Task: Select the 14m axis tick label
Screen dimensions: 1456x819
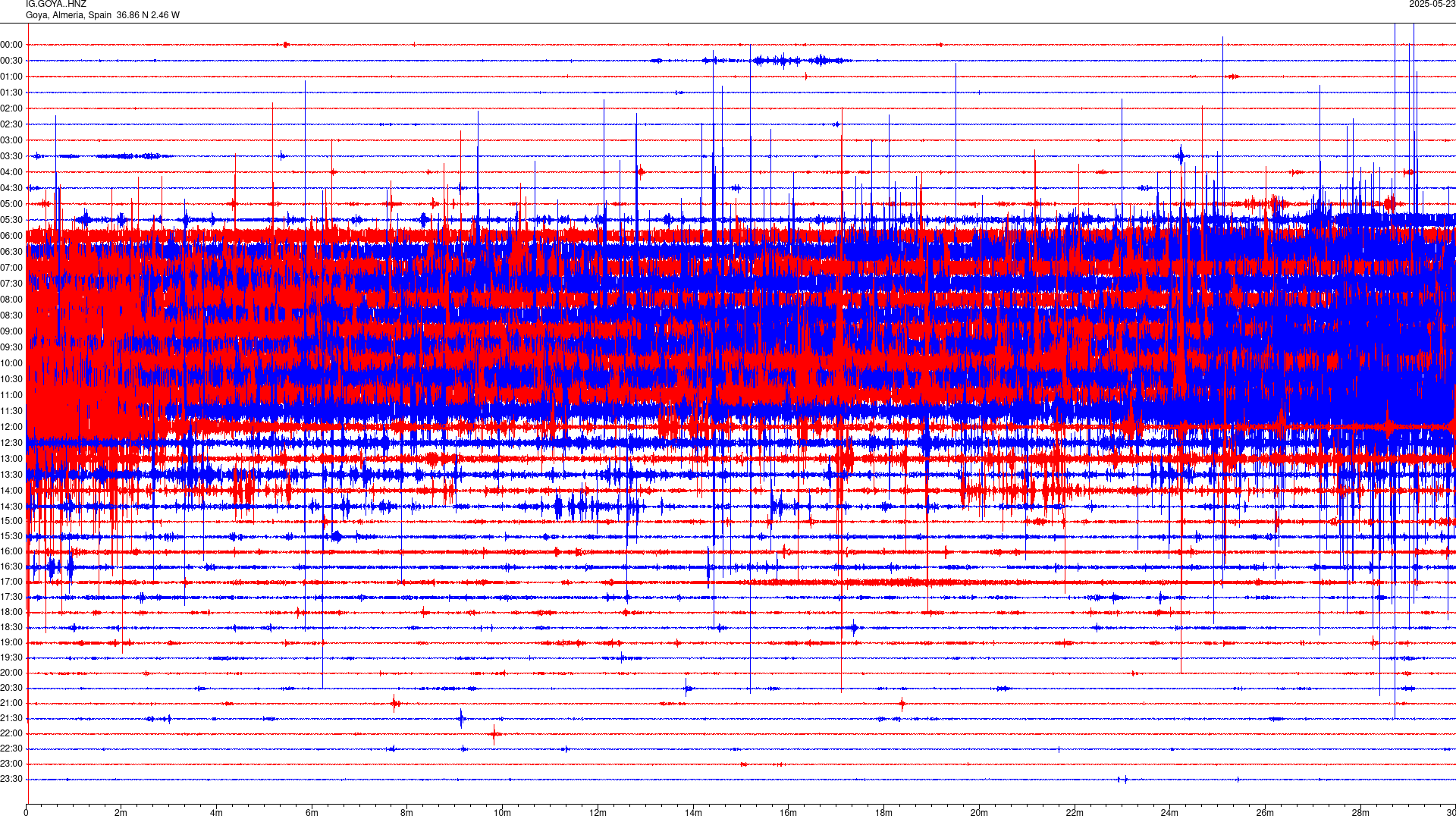Action: (x=693, y=814)
